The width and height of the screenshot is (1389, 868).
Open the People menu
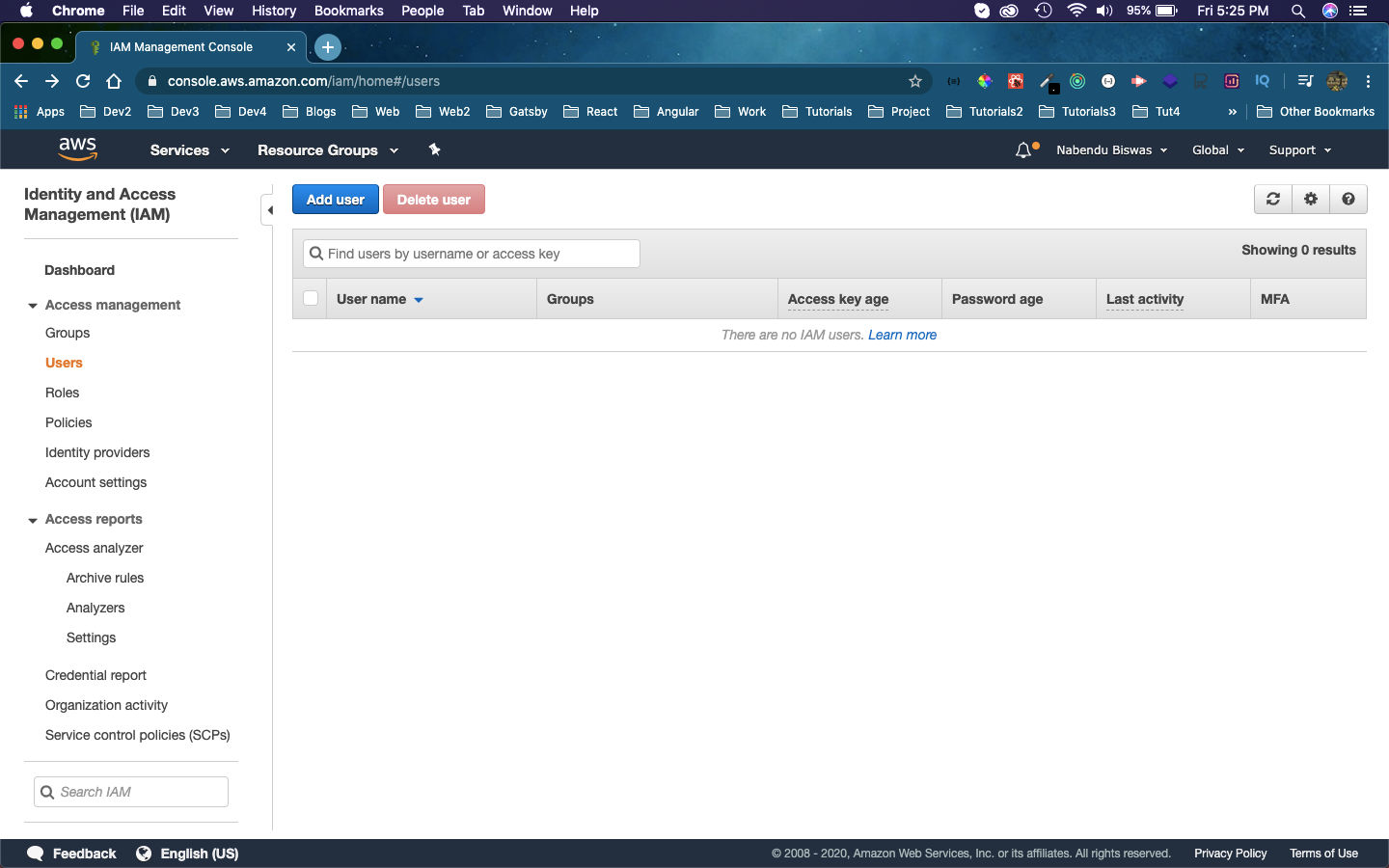click(x=422, y=11)
